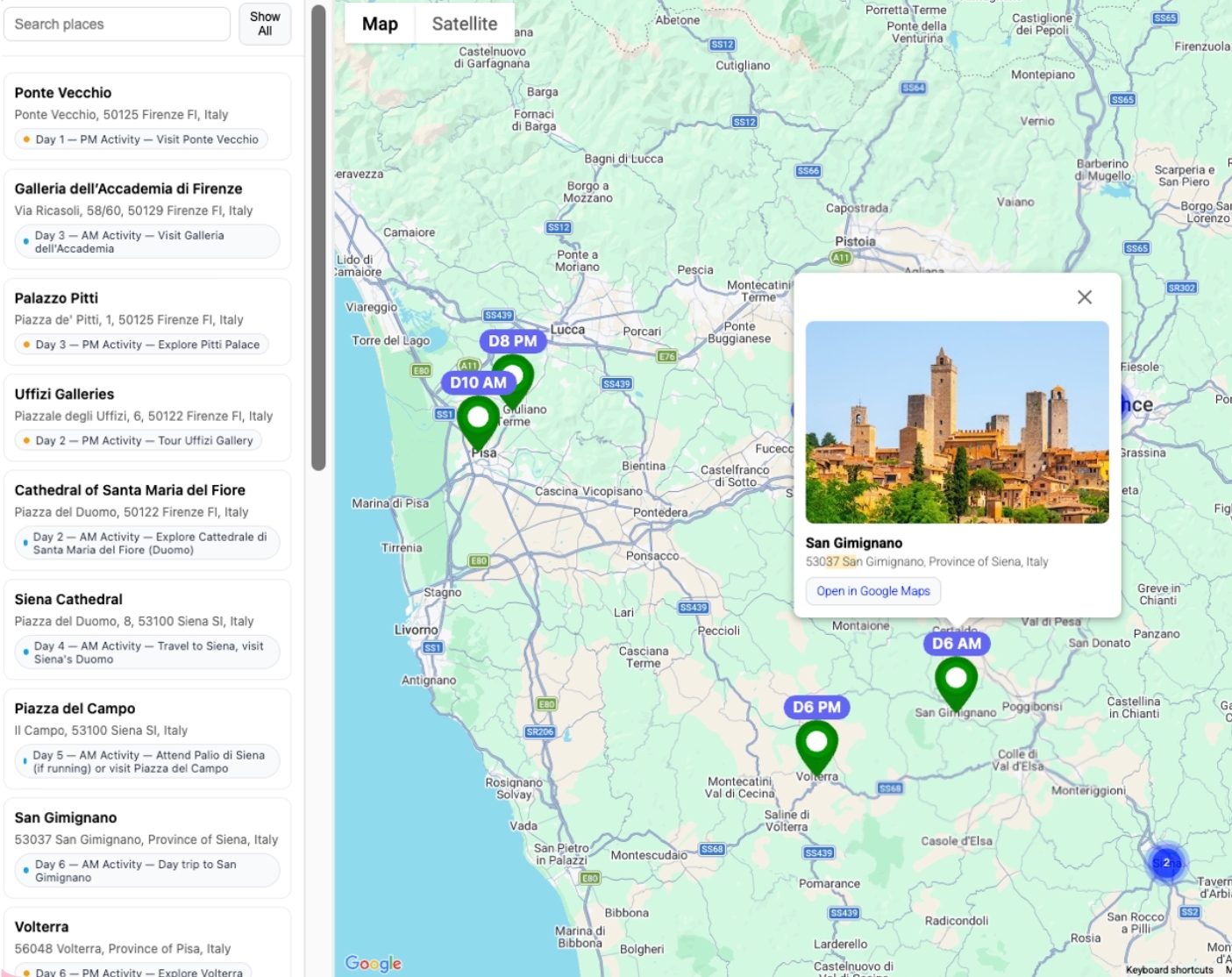This screenshot has width=1232, height=977.
Task: Click the address text in San Gimignano popup
Action: click(x=927, y=561)
